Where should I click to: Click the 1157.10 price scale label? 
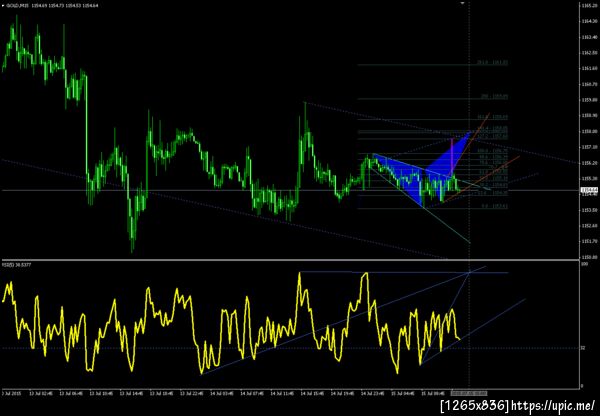click(x=589, y=147)
